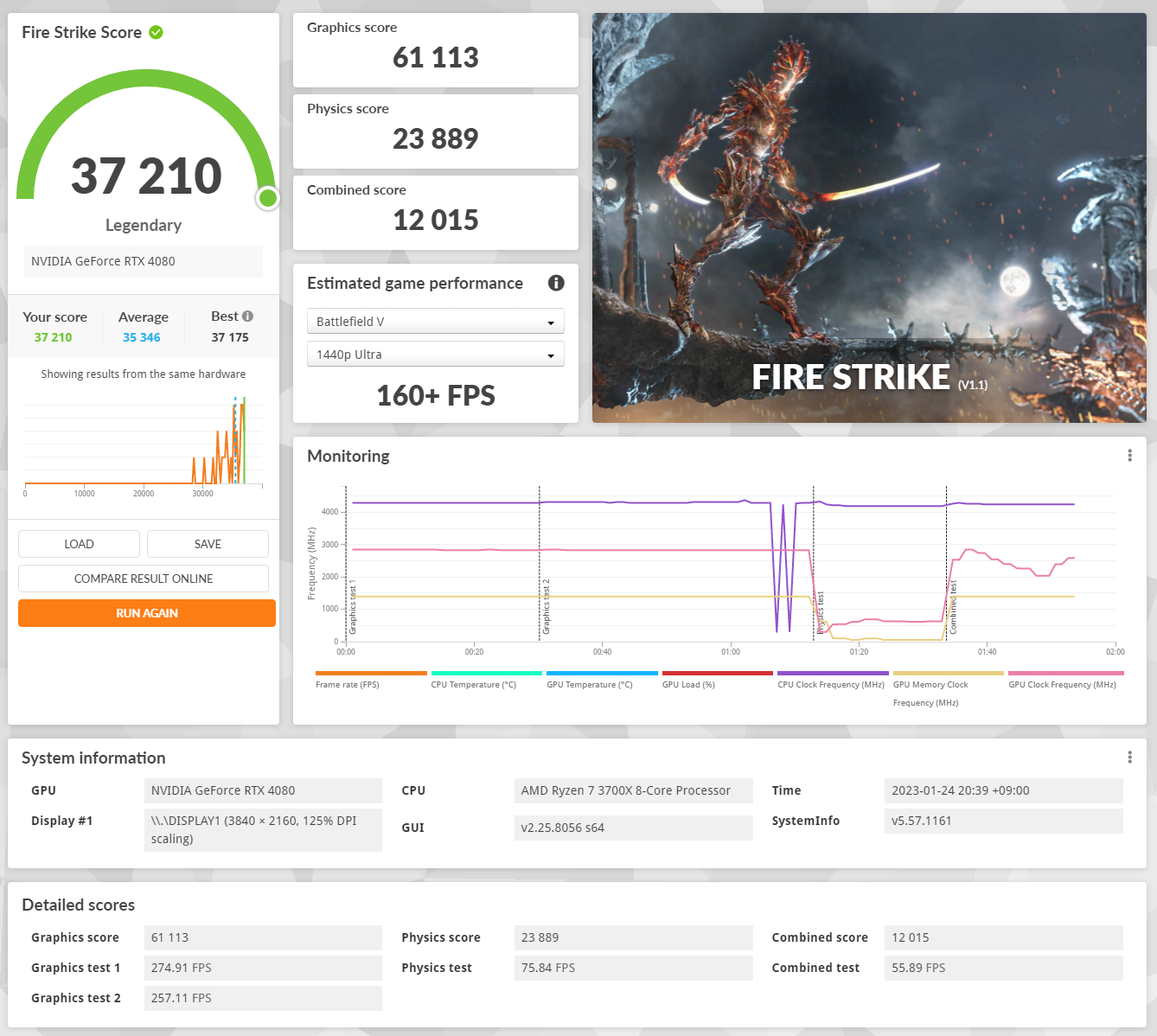Click the Time value 2023-01-24 20:39
The image size is (1157, 1036).
[x=1004, y=790]
